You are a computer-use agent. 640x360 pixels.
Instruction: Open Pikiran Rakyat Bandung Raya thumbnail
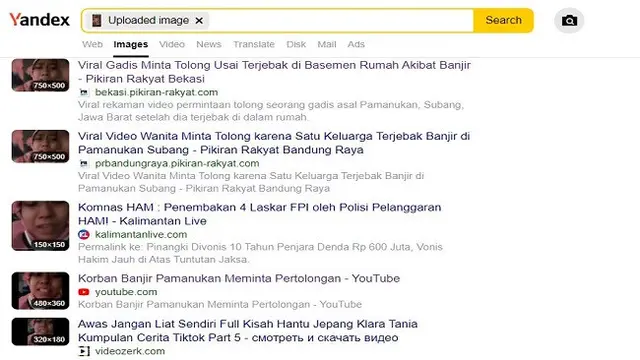tap(40, 146)
